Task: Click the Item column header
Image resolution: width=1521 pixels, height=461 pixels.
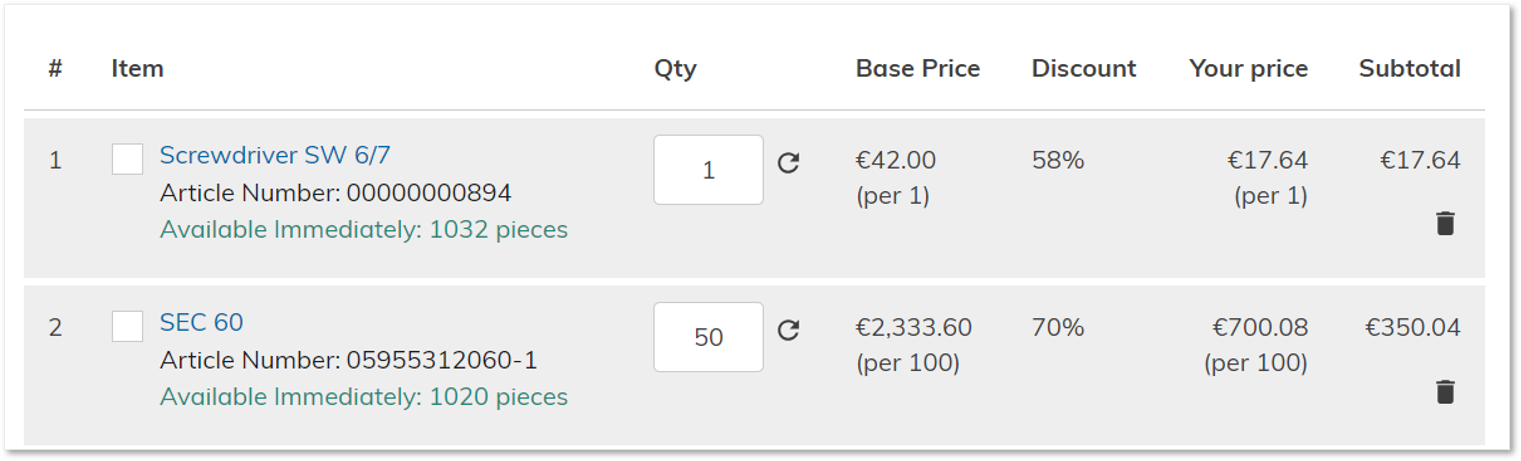Action: pyautogui.click(x=137, y=68)
